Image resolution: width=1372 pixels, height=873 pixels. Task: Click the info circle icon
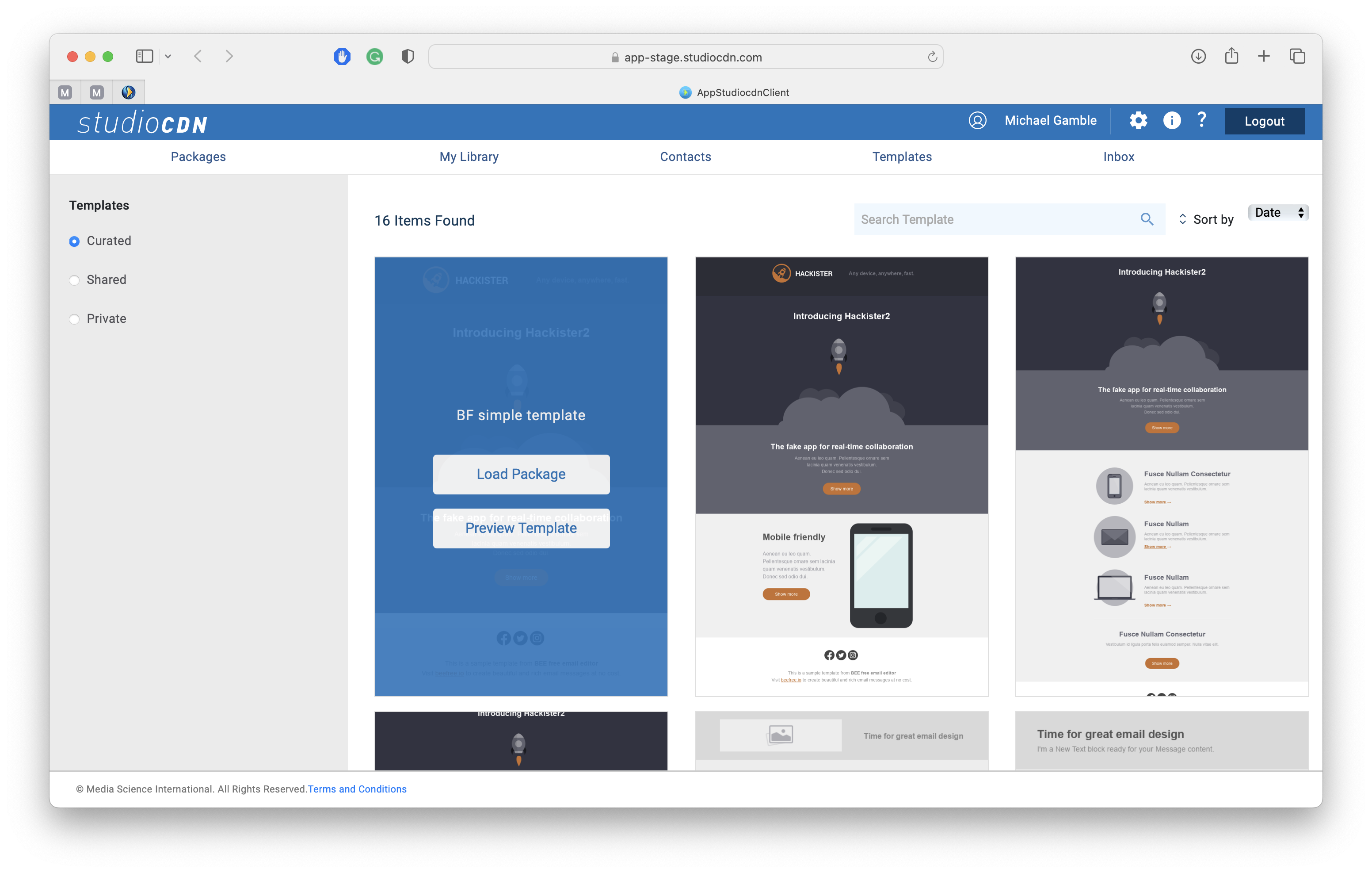1171,120
